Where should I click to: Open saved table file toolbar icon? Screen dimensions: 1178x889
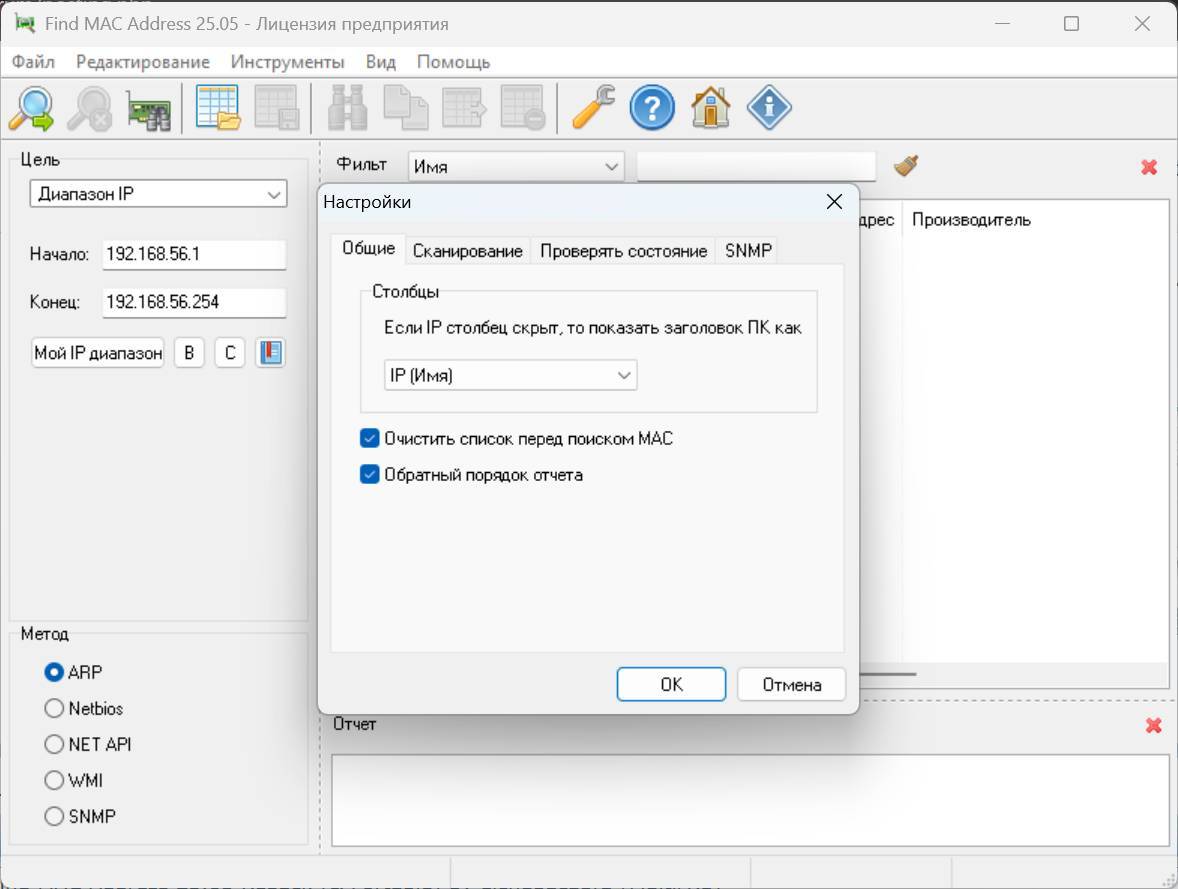218,108
